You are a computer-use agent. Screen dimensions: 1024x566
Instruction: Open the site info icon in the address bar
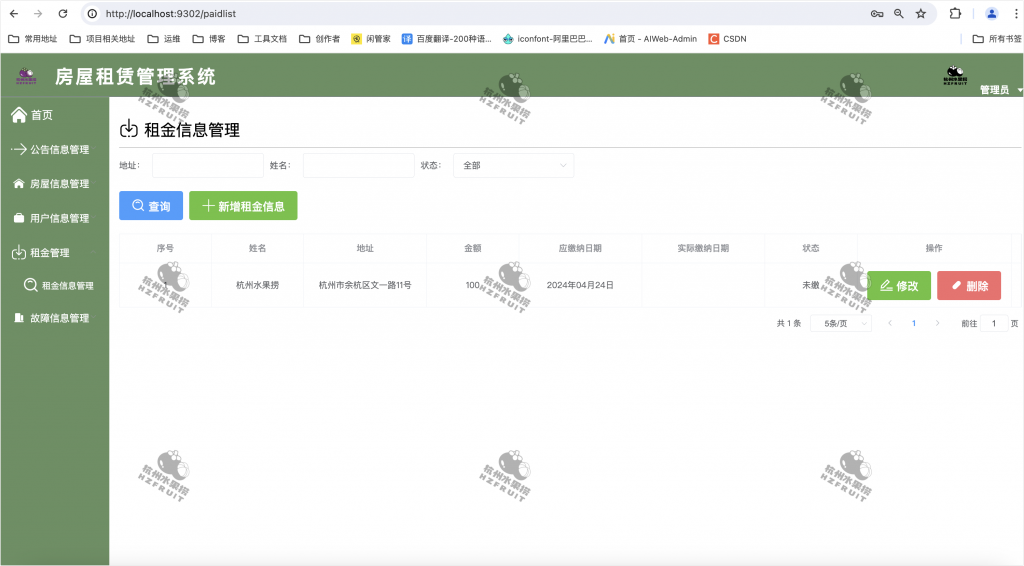point(93,14)
